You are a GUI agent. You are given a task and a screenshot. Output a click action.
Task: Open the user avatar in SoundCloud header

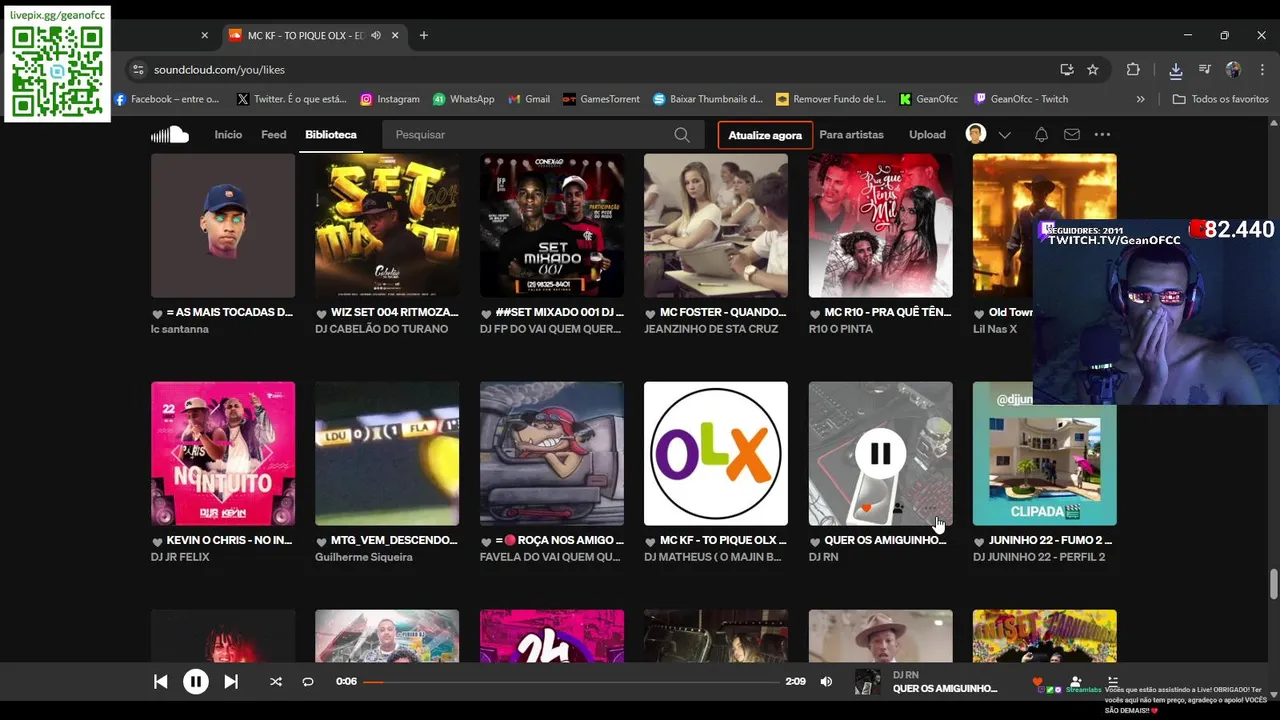[976, 134]
